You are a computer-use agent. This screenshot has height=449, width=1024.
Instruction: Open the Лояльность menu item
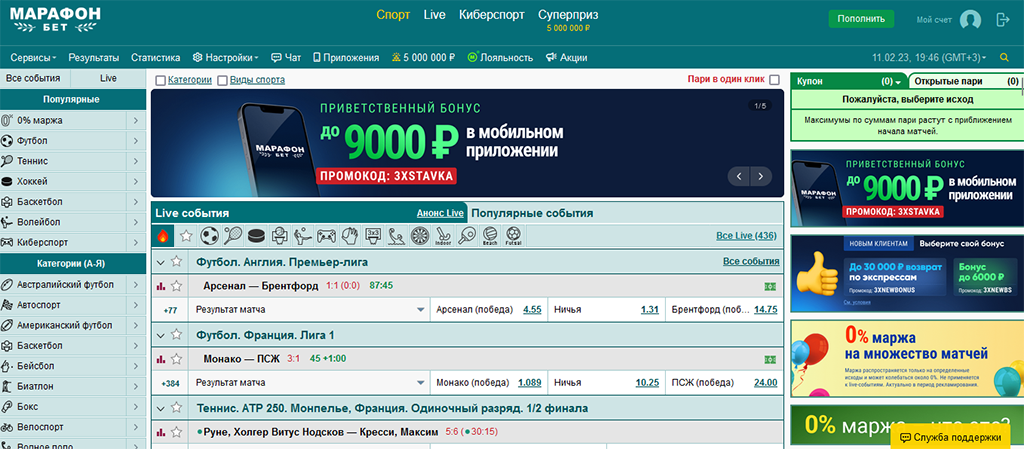point(500,57)
